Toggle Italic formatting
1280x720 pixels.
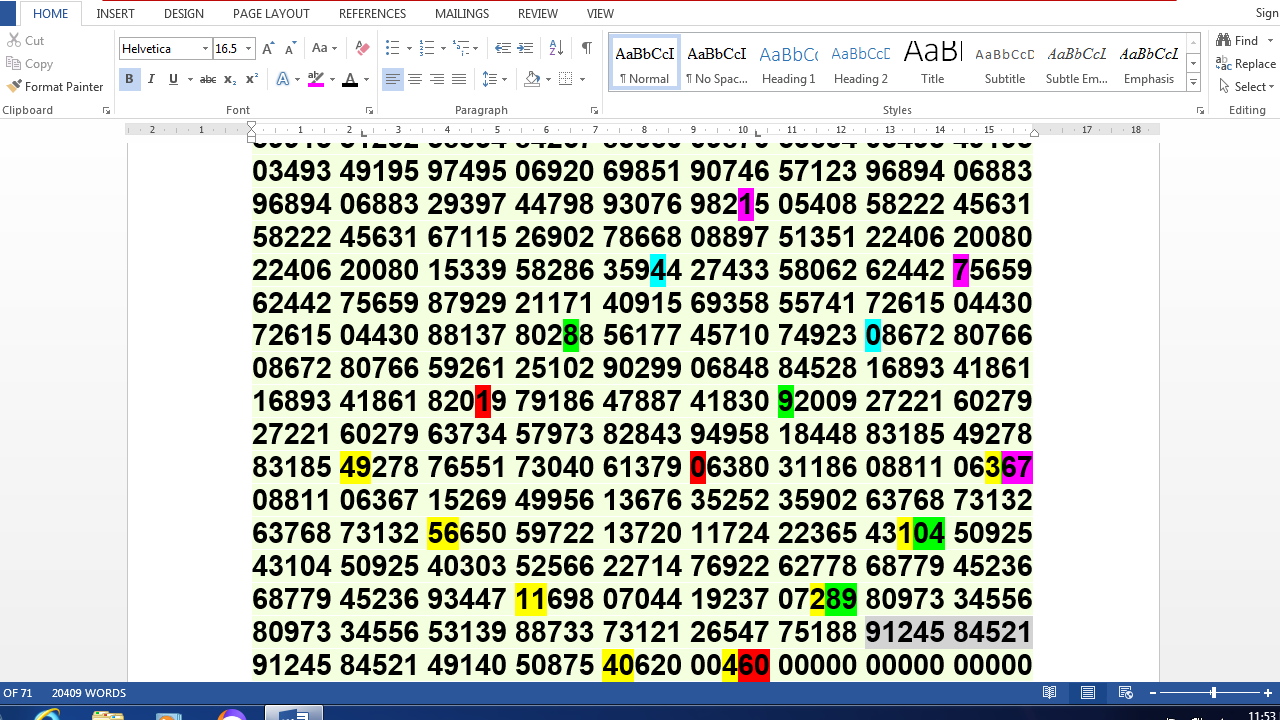coord(151,79)
